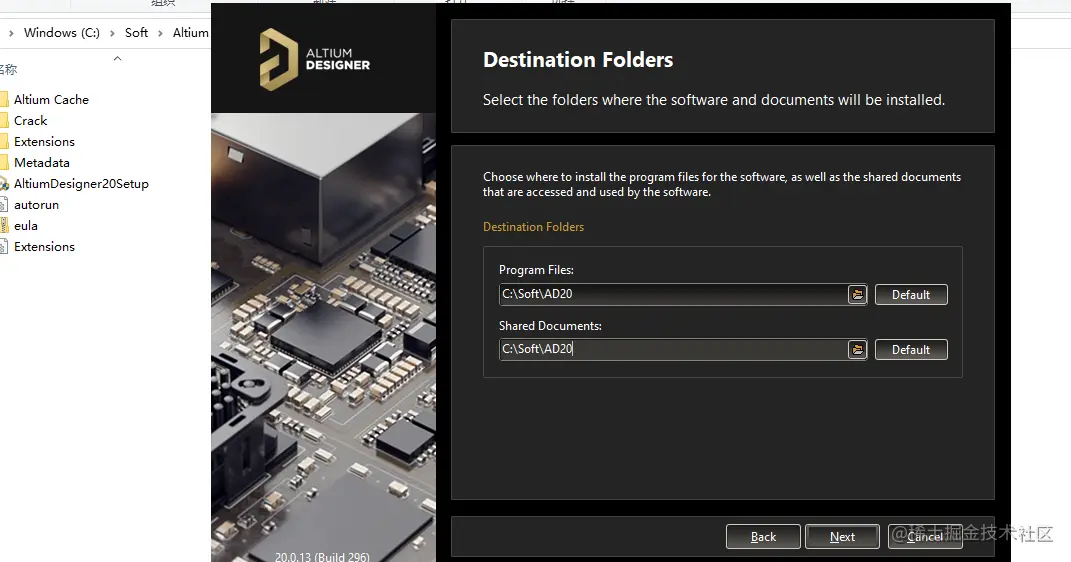The width and height of the screenshot is (1071, 562).
Task: Click Altium in Explorer address breadcrumb
Action: pyautogui.click(x=191, y=33)
